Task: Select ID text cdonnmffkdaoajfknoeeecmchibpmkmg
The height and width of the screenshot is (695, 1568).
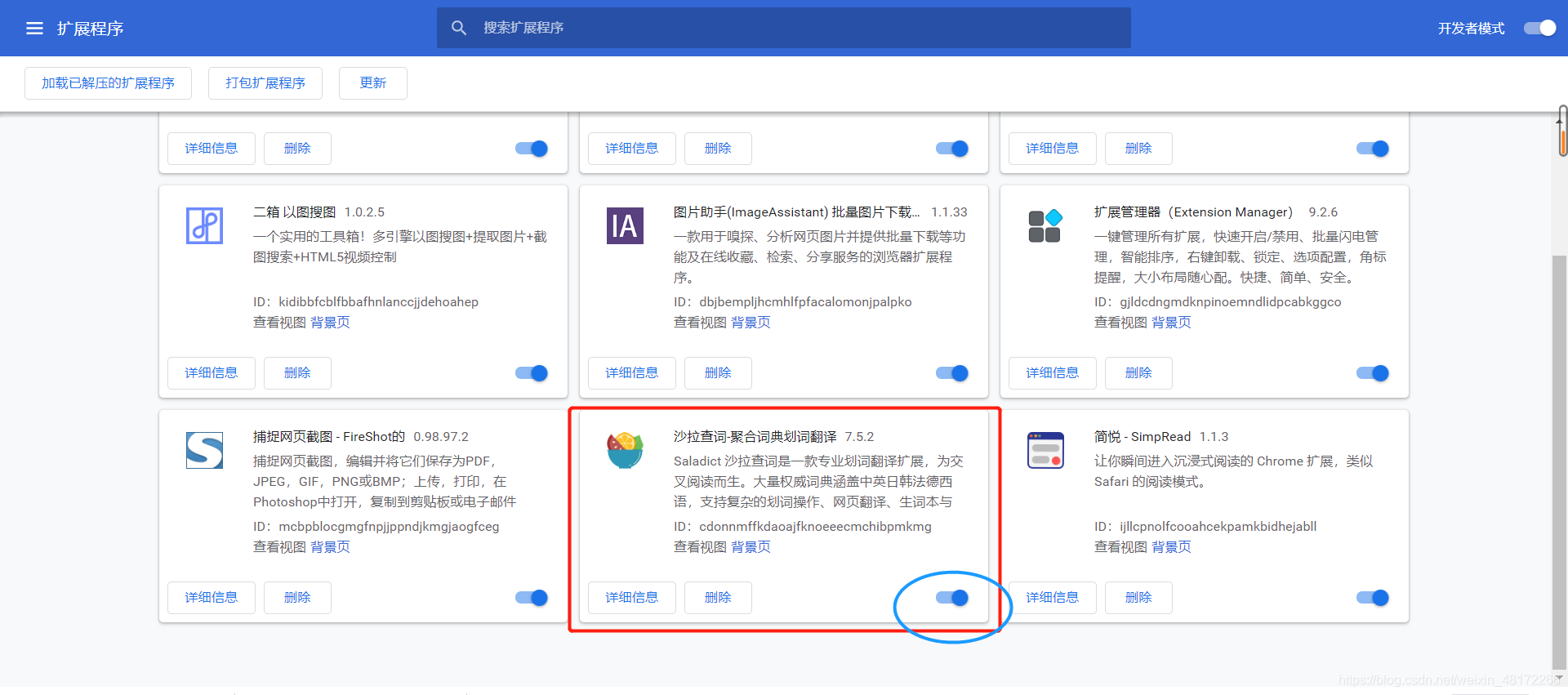Action: coord(815,527)
